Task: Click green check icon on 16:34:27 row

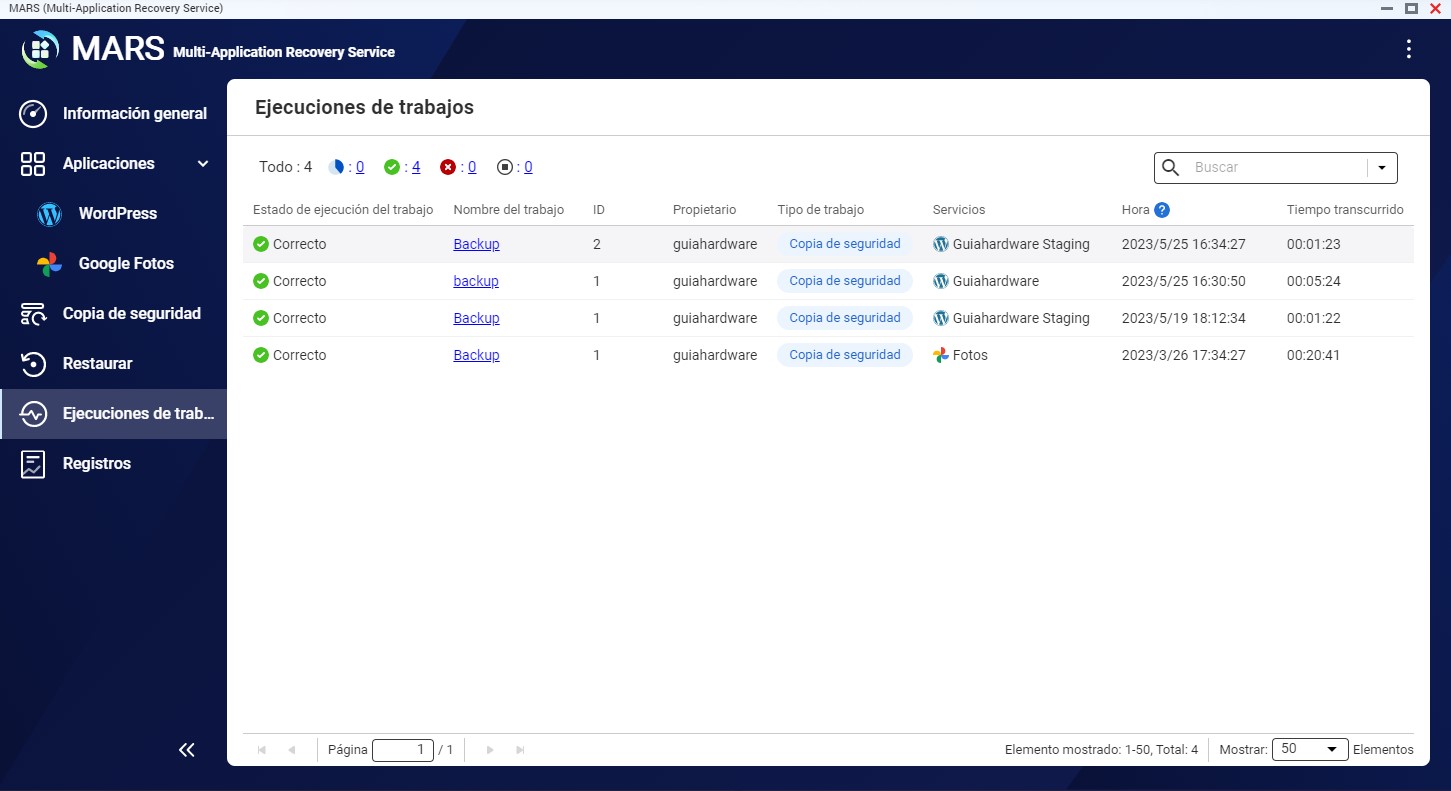Action: [x=261, y=244]
